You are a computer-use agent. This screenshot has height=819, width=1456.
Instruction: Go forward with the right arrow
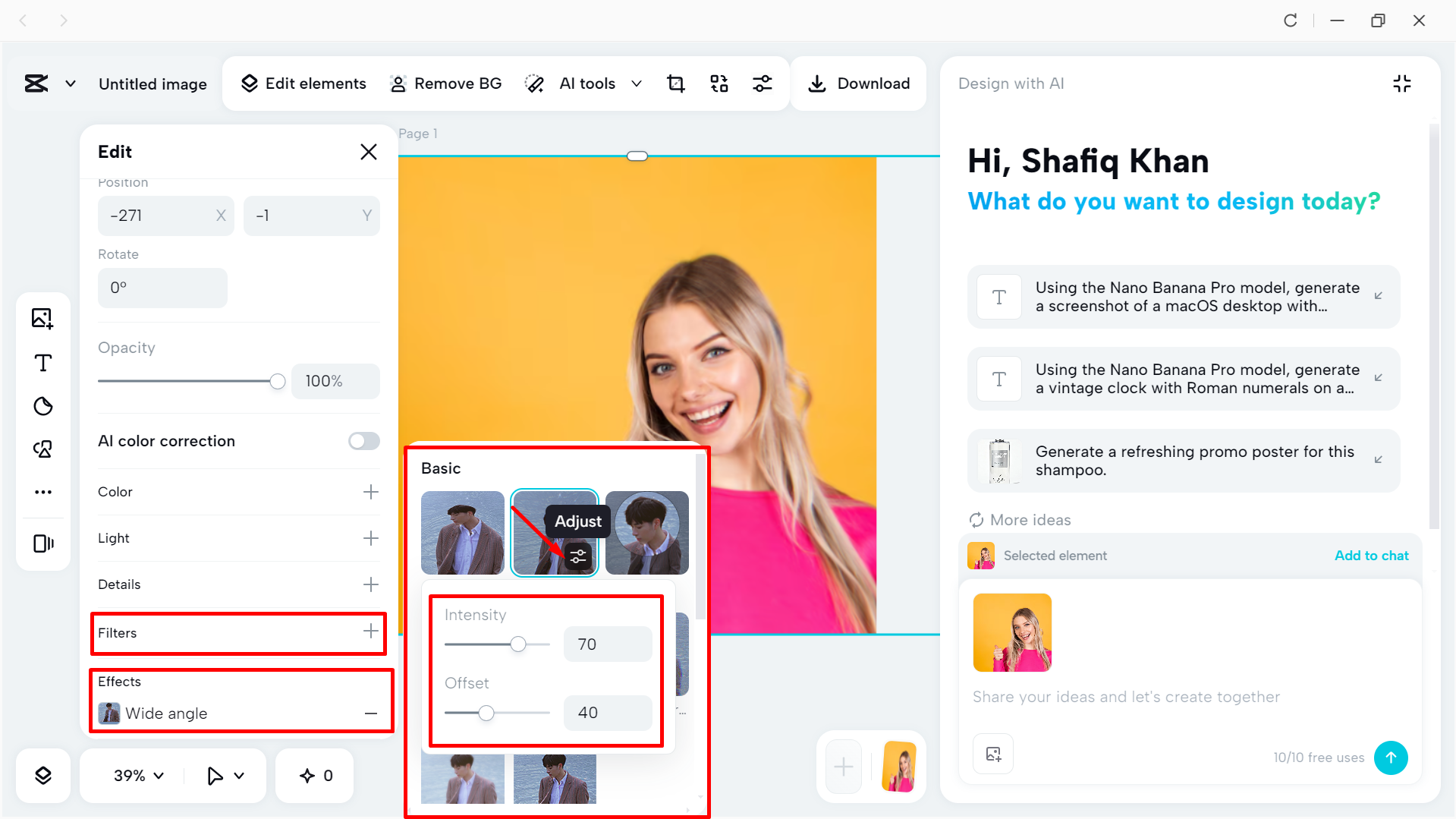click(x=64, y=20)
